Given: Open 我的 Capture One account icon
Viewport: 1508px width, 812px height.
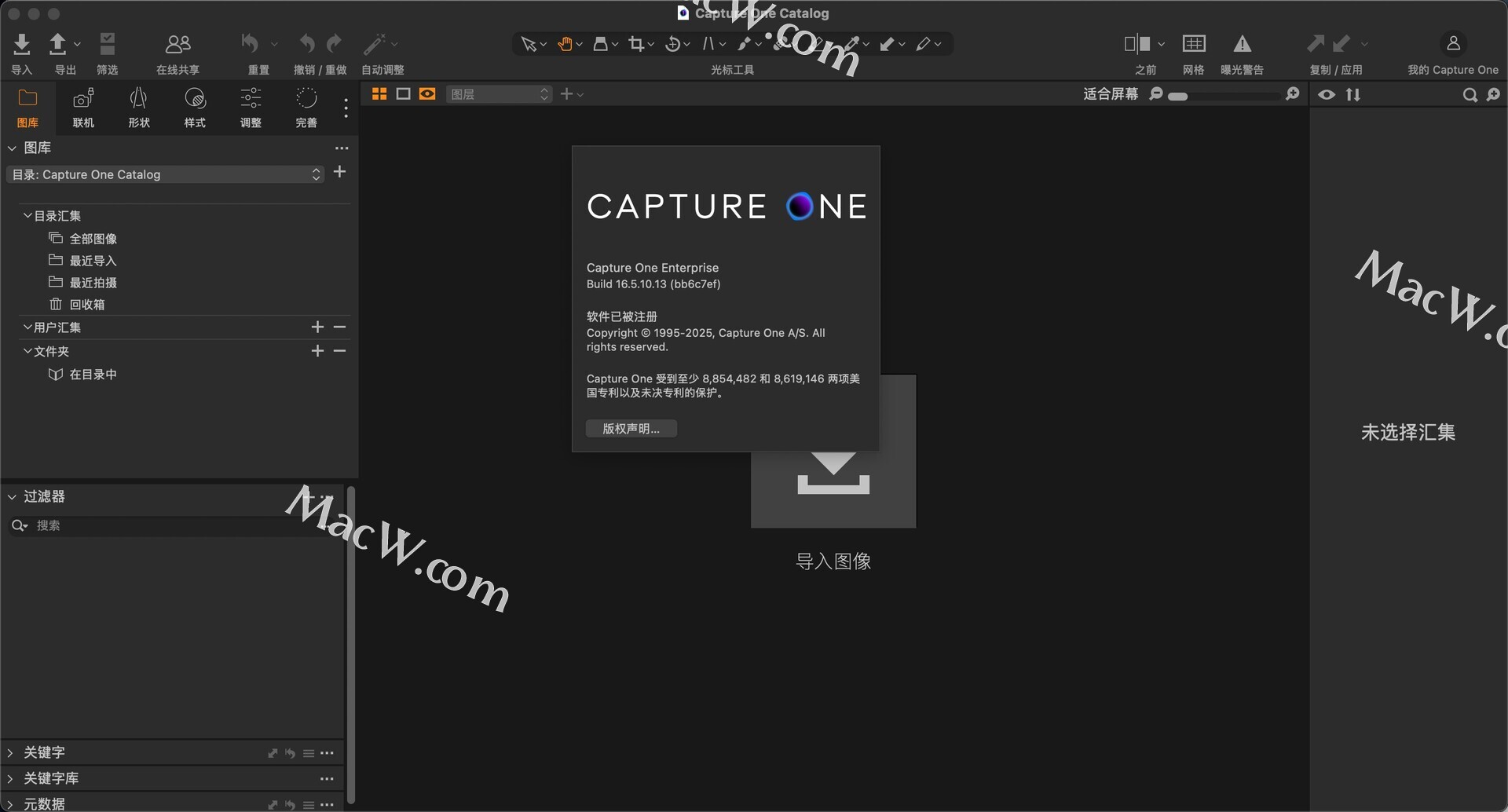Looking at the screenshot, I should [1453, 43].
